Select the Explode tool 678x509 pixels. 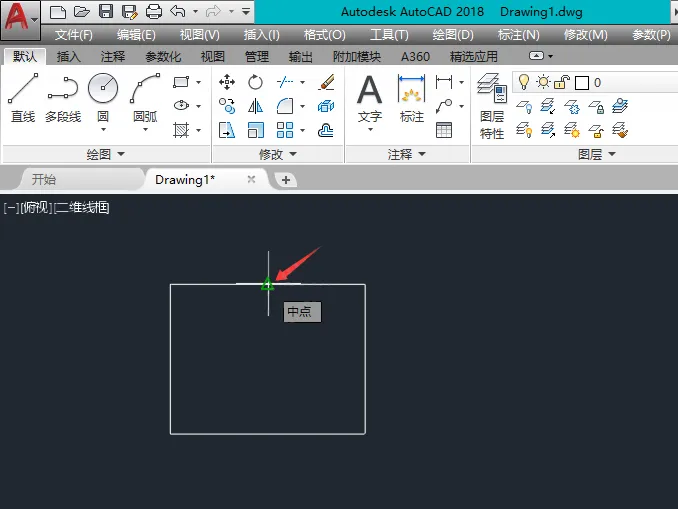[x=326, y=106]
